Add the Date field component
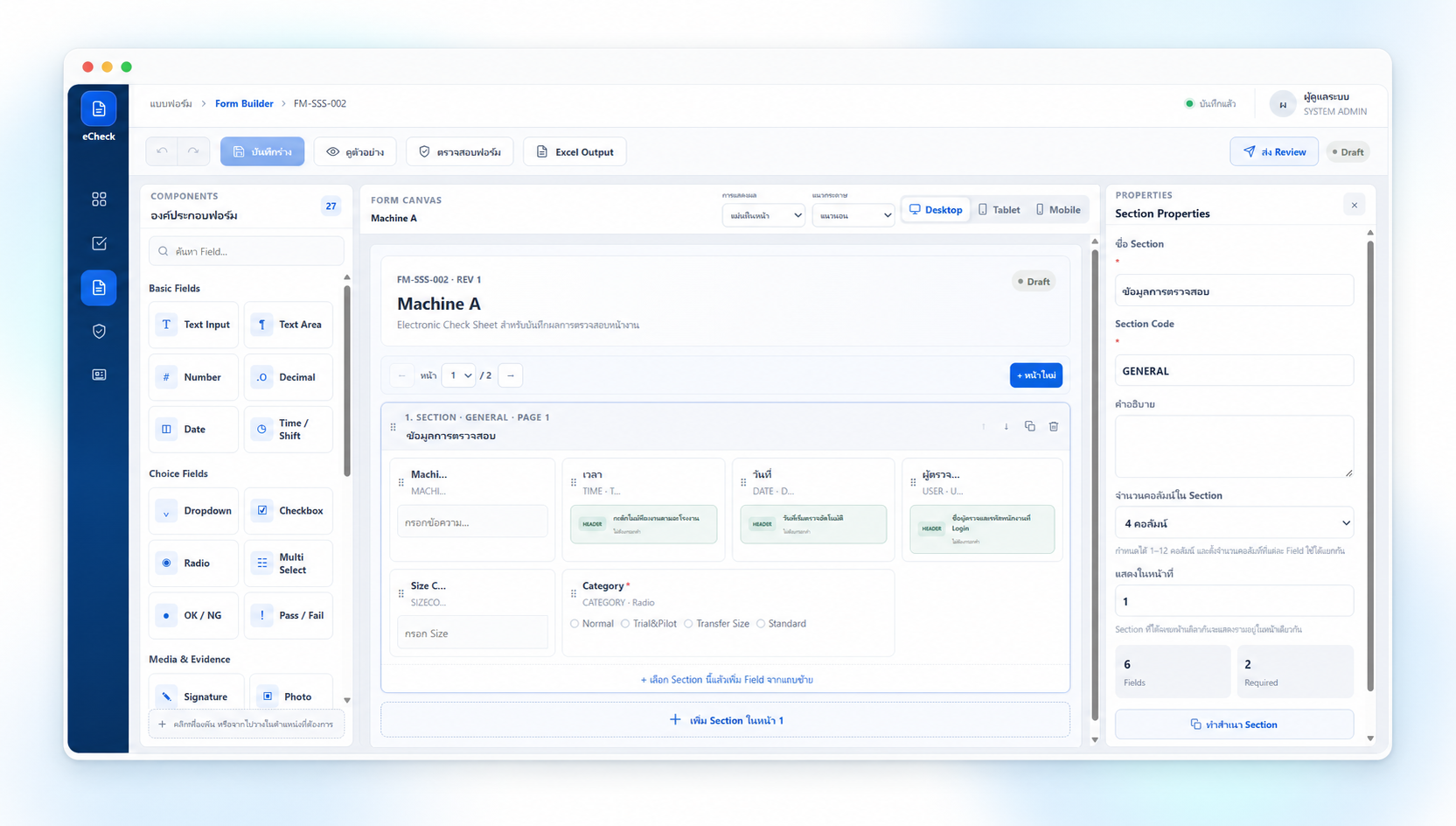This screenshot has height=826, width=1456. (x=193, y=430)
